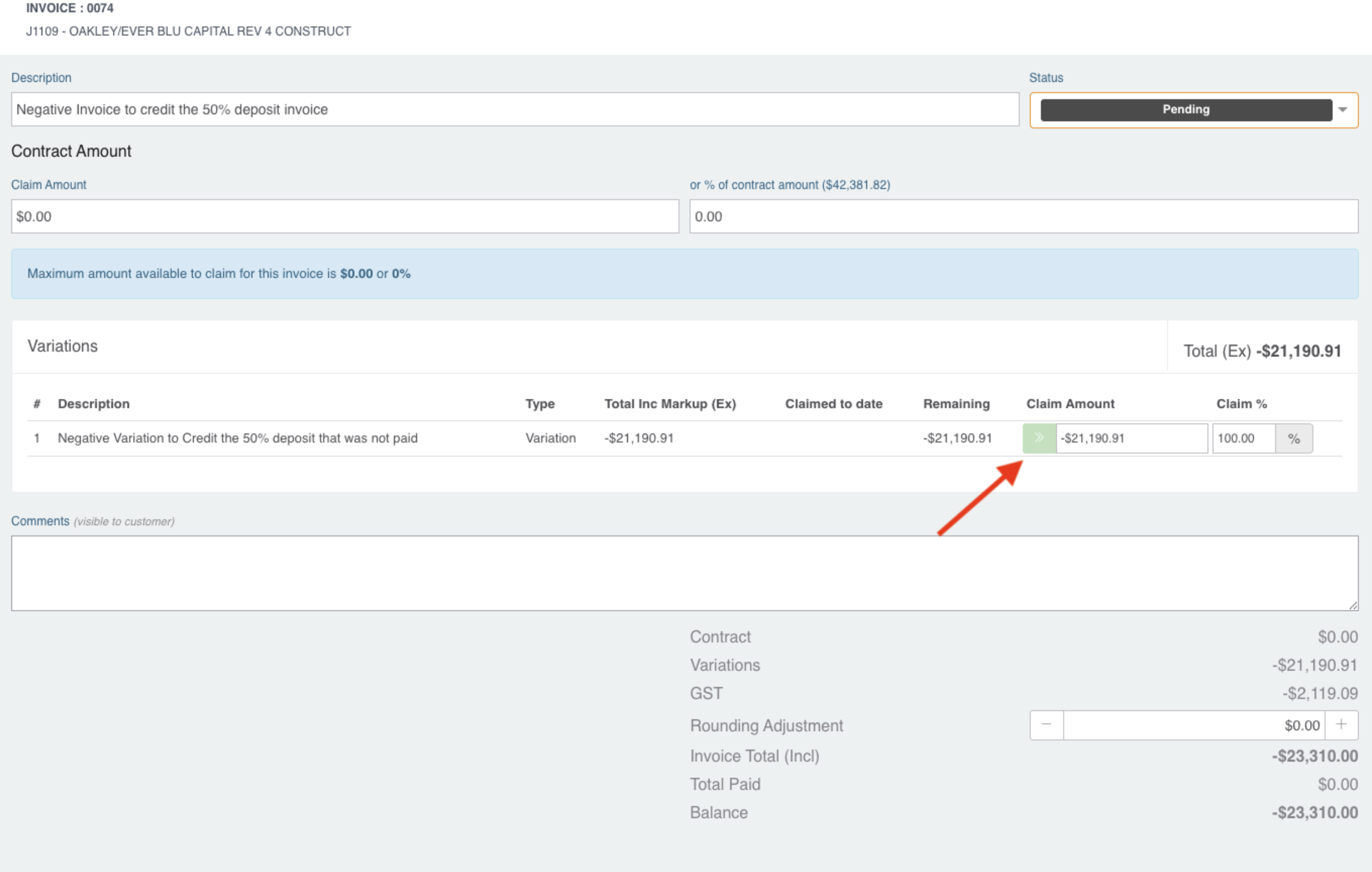Click the Remaining column header

[x=956, y=403]
